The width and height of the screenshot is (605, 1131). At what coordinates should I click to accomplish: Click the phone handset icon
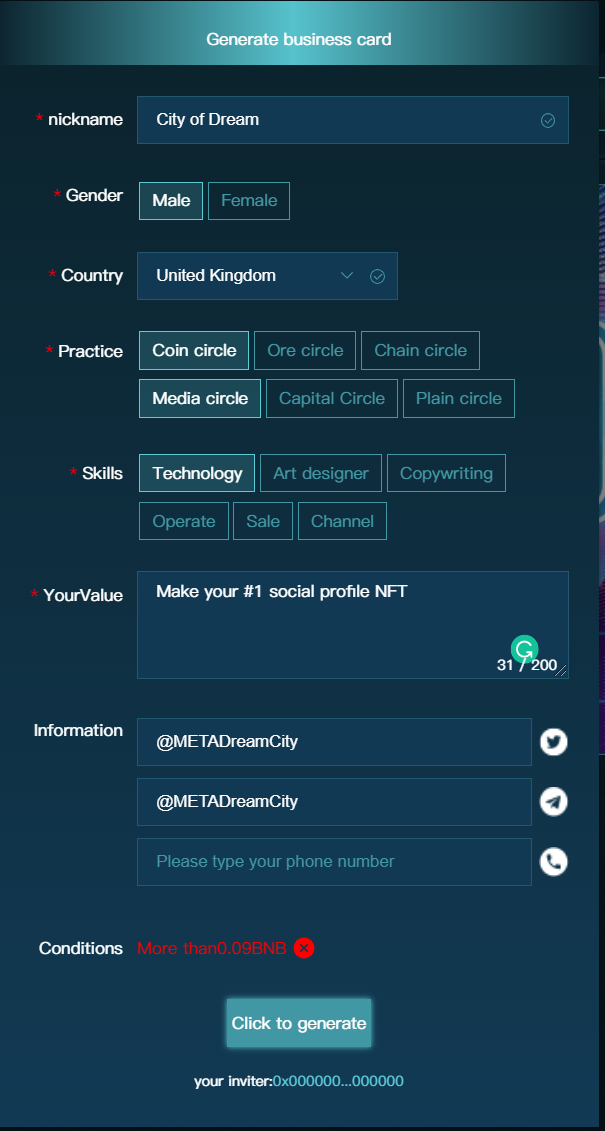click(553, 862)
